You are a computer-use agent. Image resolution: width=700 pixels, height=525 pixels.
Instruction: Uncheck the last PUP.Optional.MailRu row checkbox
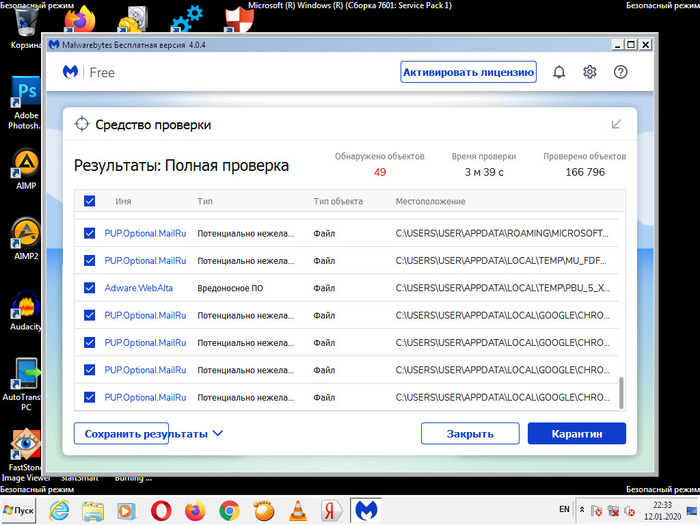coord(89,397)
